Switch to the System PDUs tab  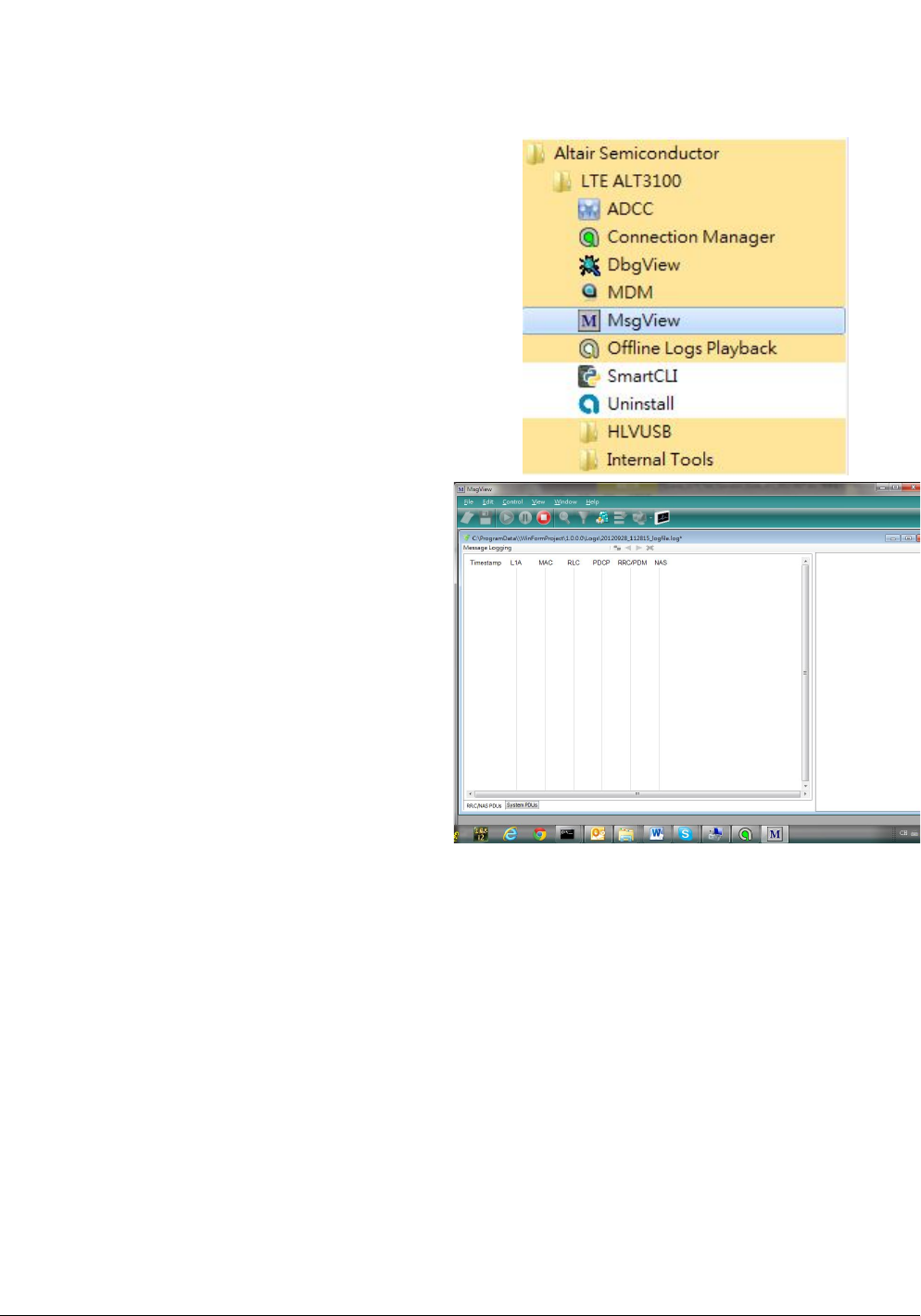point(523,805)
